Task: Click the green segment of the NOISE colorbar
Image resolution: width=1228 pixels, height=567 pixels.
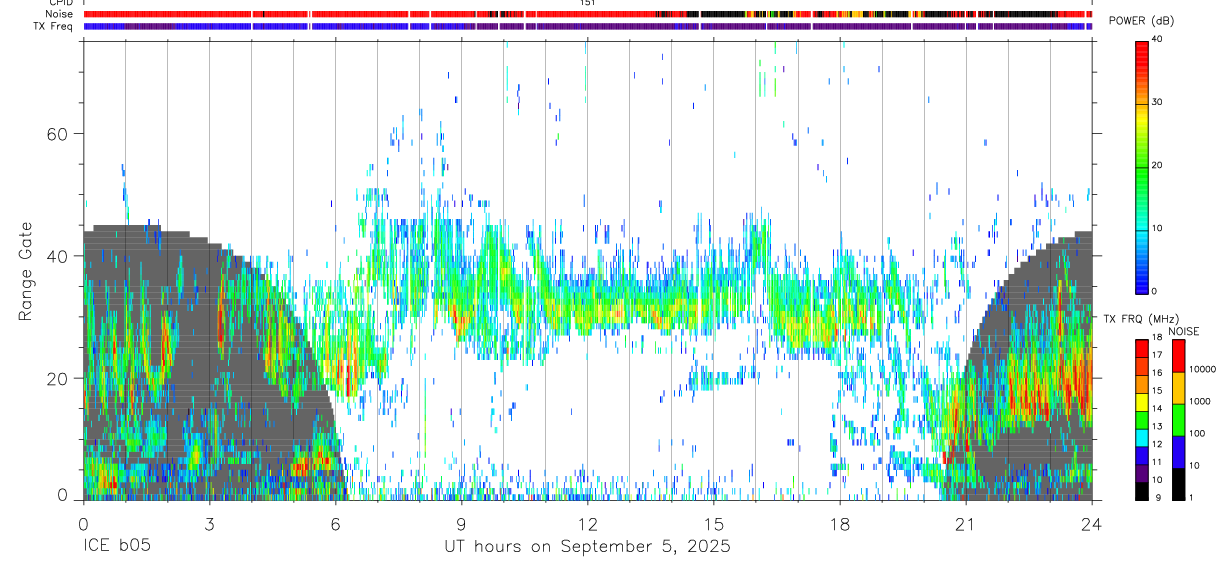Action: click(x=1178, y=420)
